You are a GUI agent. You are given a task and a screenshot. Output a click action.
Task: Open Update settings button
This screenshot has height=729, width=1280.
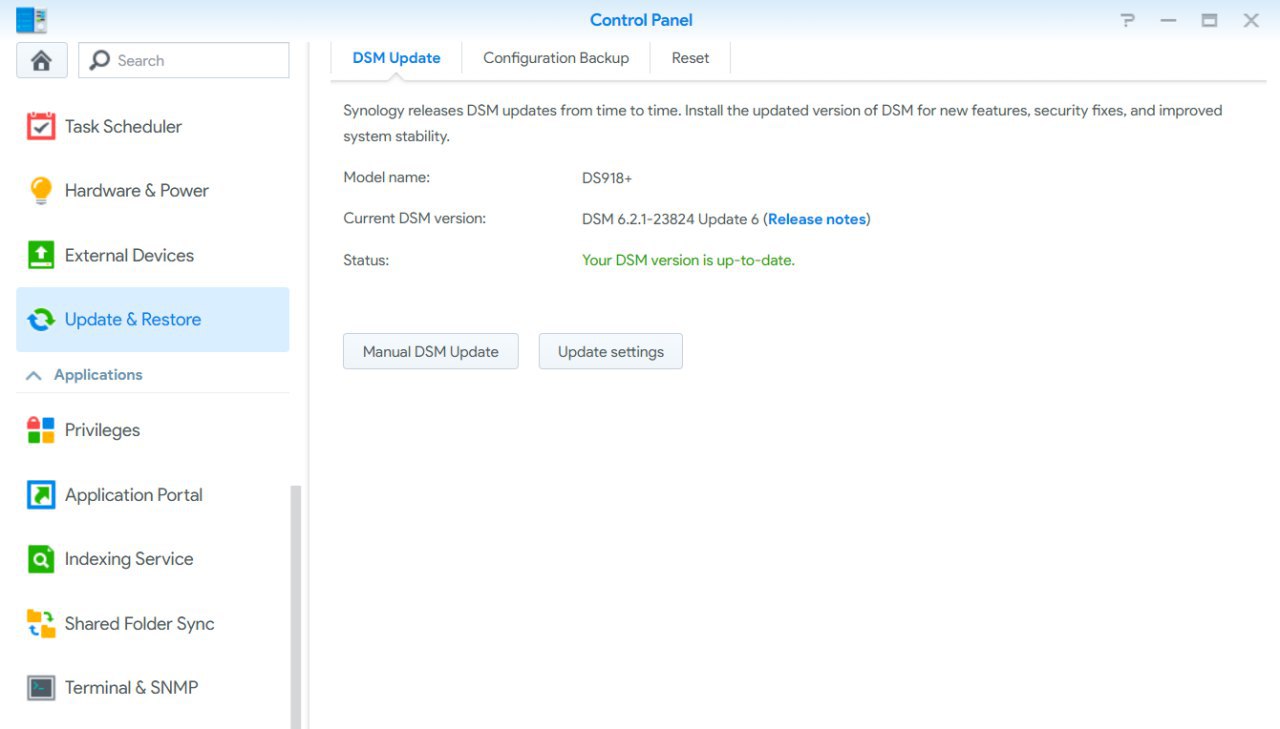(610, 351)
